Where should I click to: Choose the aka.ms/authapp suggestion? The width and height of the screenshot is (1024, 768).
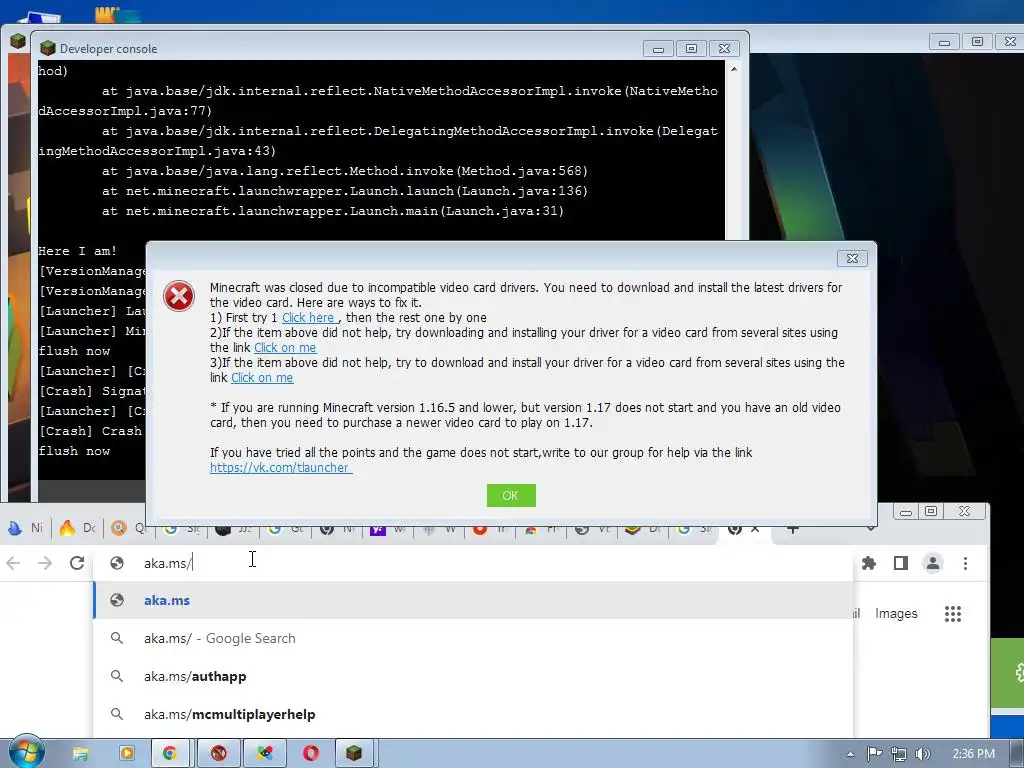(473, 676)
